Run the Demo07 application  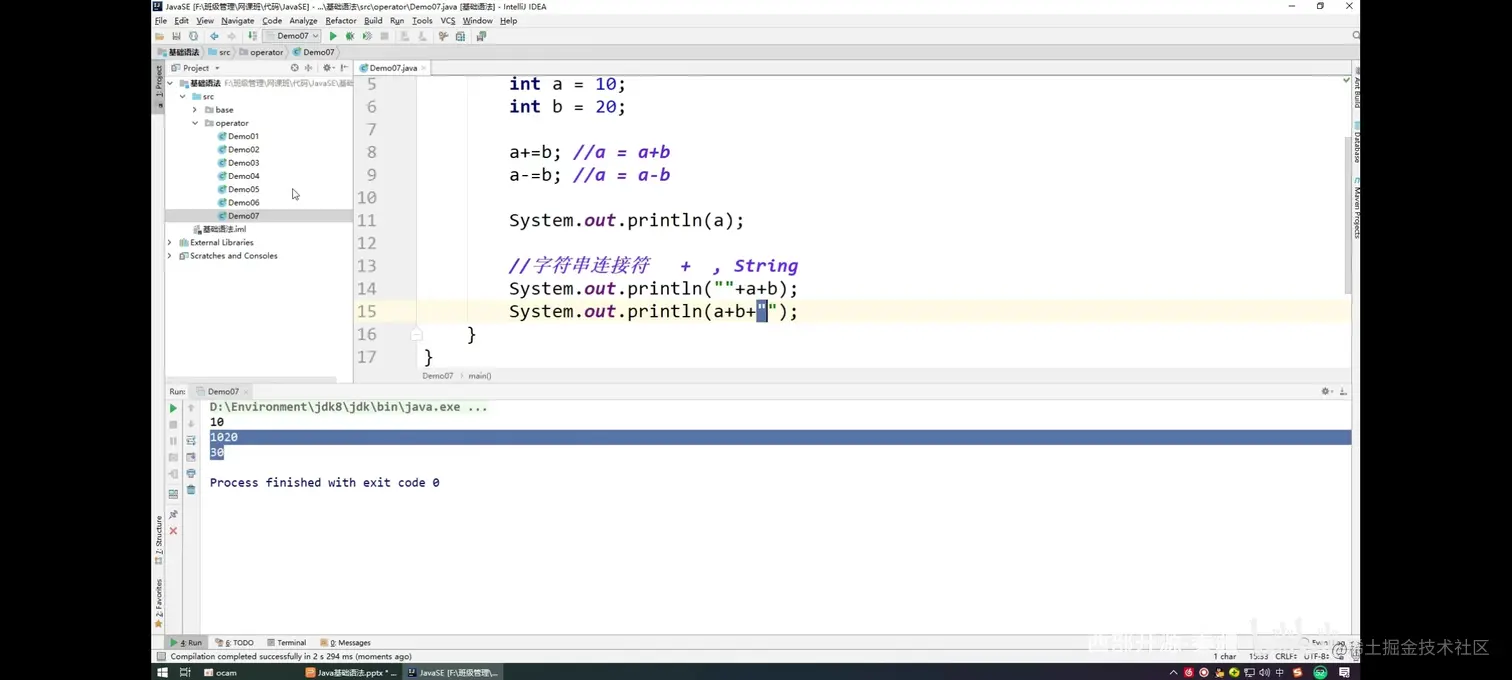point(333,36)
